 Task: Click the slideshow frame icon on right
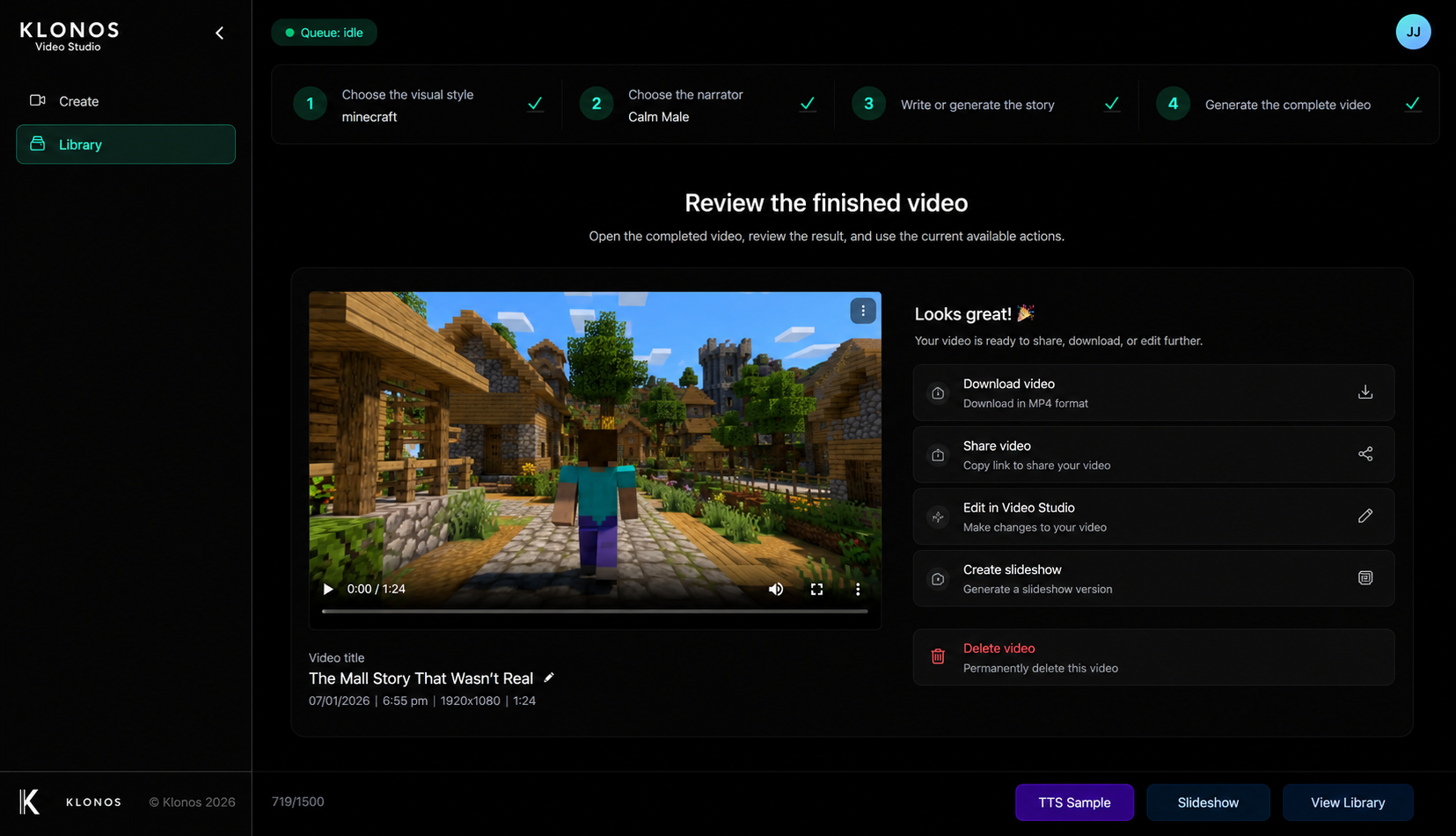pyautogui.click(x=1365, y=578)
